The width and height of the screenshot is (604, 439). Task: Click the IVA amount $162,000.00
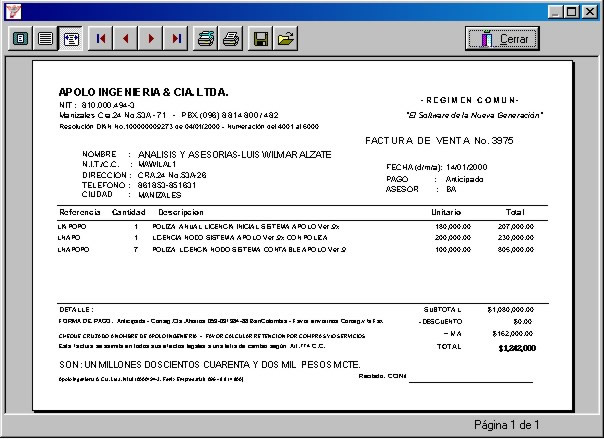point(513,333)
